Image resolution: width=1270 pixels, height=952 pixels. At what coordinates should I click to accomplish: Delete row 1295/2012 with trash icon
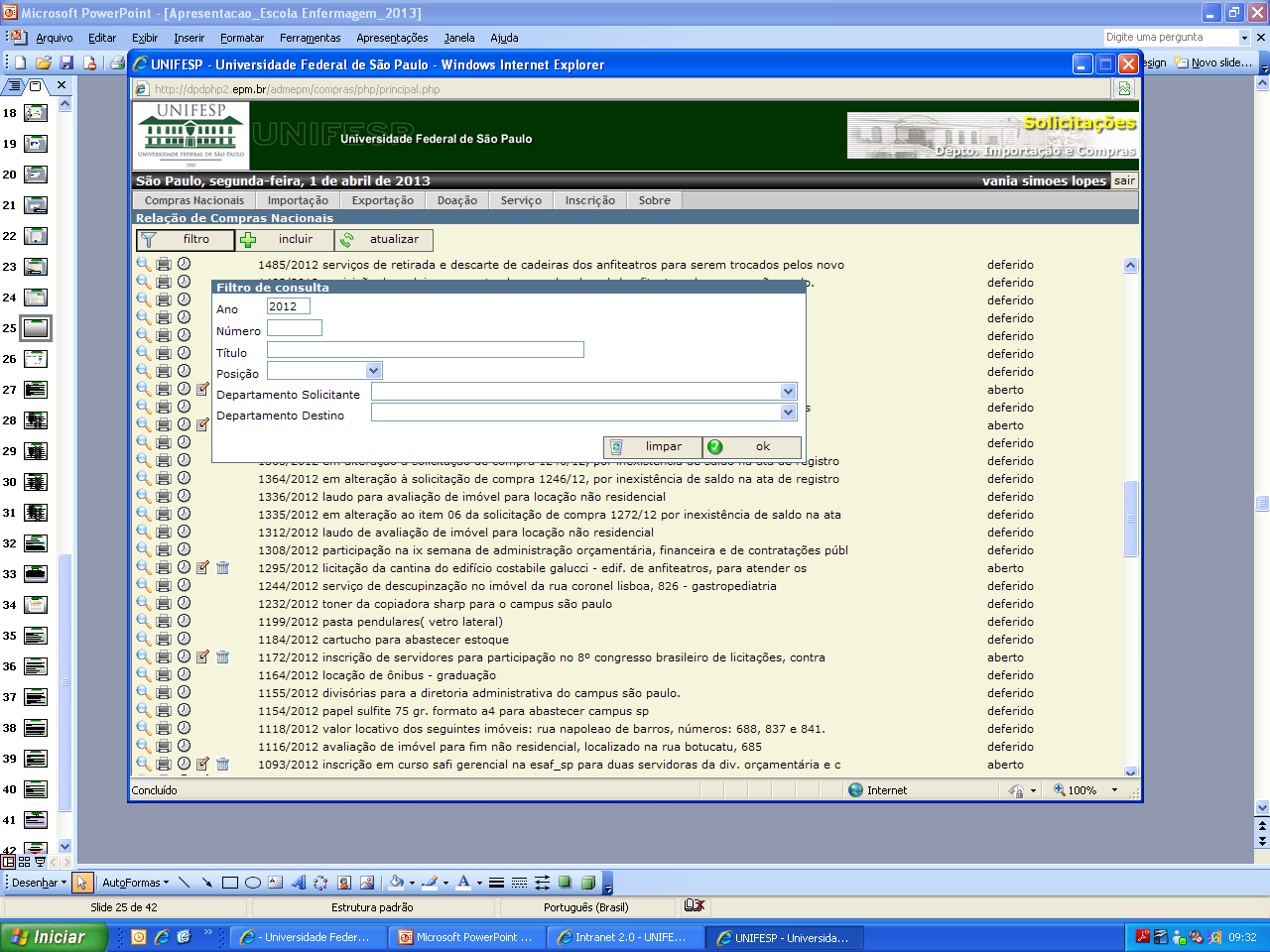[222, 567]
